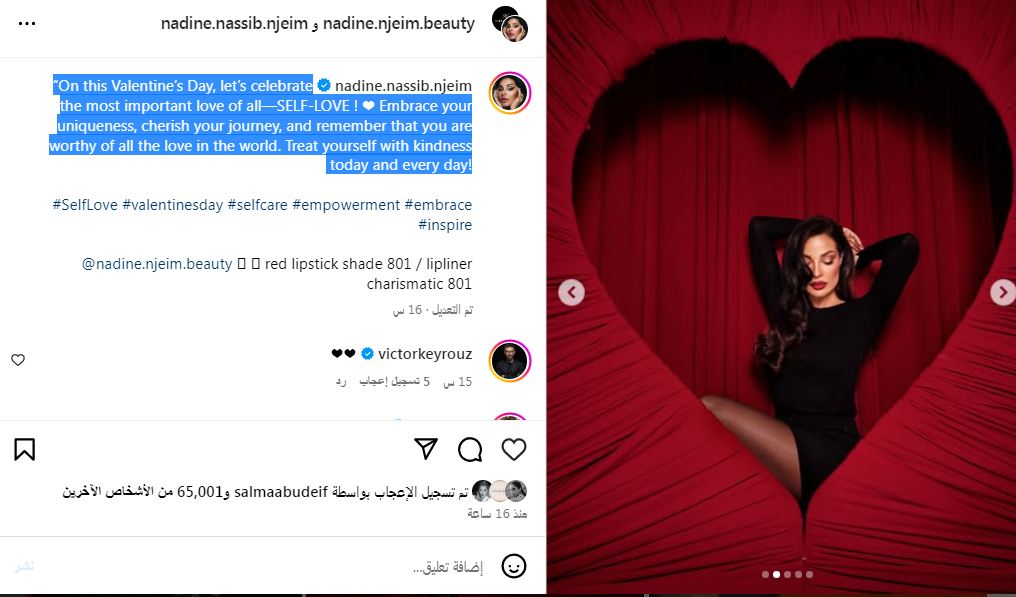Go to the previous photo arrow
Screen dimensions: 1016x597
[571, 292]
